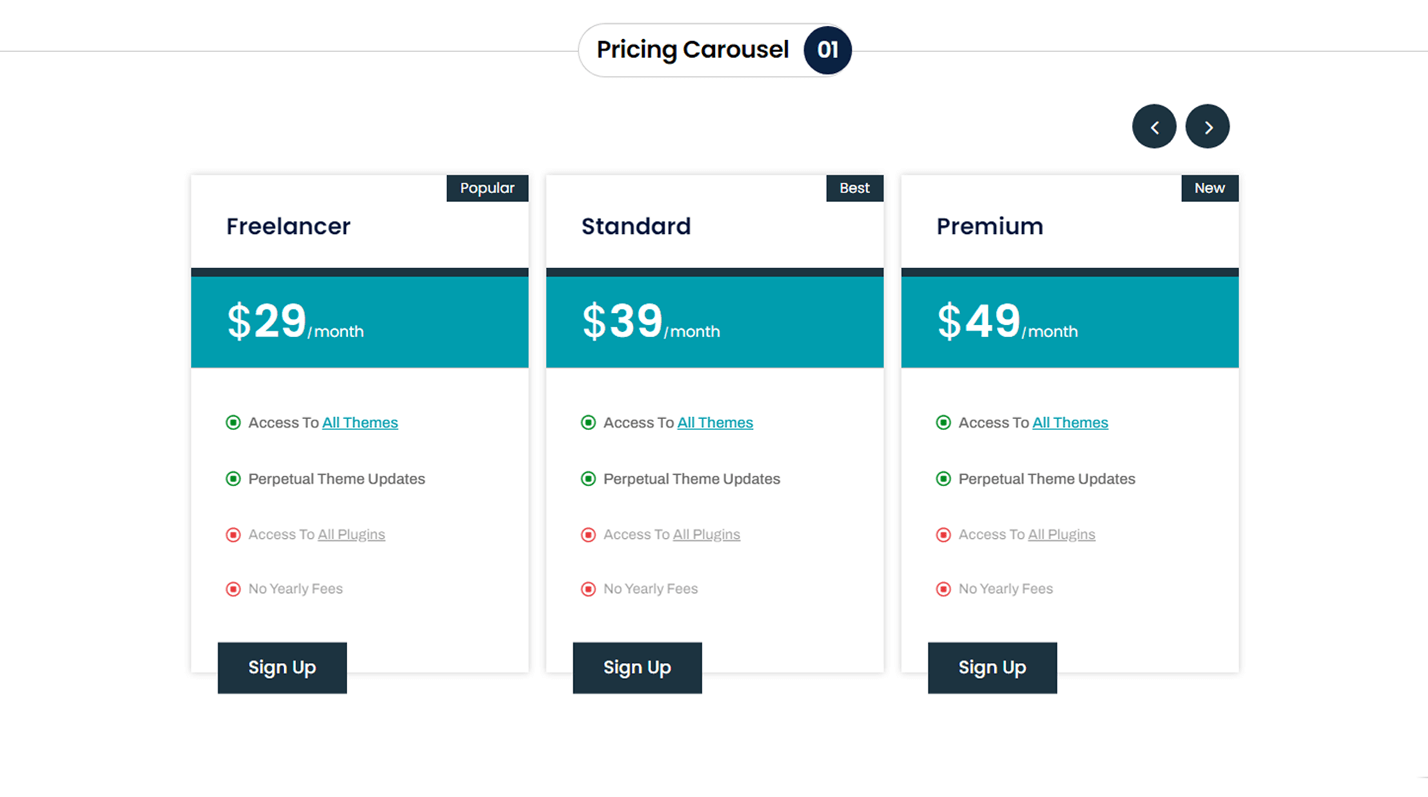Click the 01 number badge beside Pricing Carousel
The image size is (1428, 797).
827,50
